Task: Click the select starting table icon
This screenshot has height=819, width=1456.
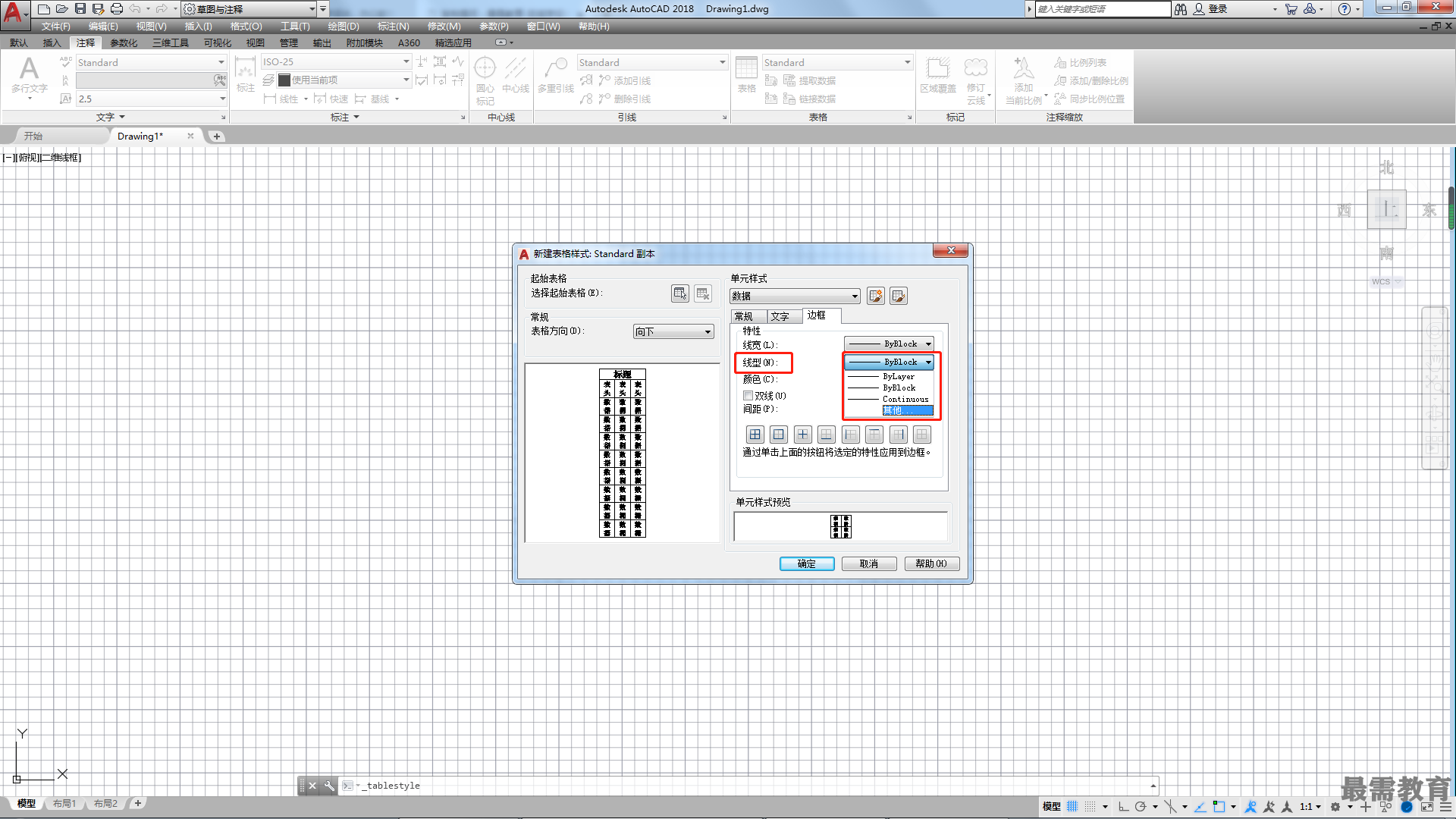Action: pyautogui.click(x=680, y=293)
